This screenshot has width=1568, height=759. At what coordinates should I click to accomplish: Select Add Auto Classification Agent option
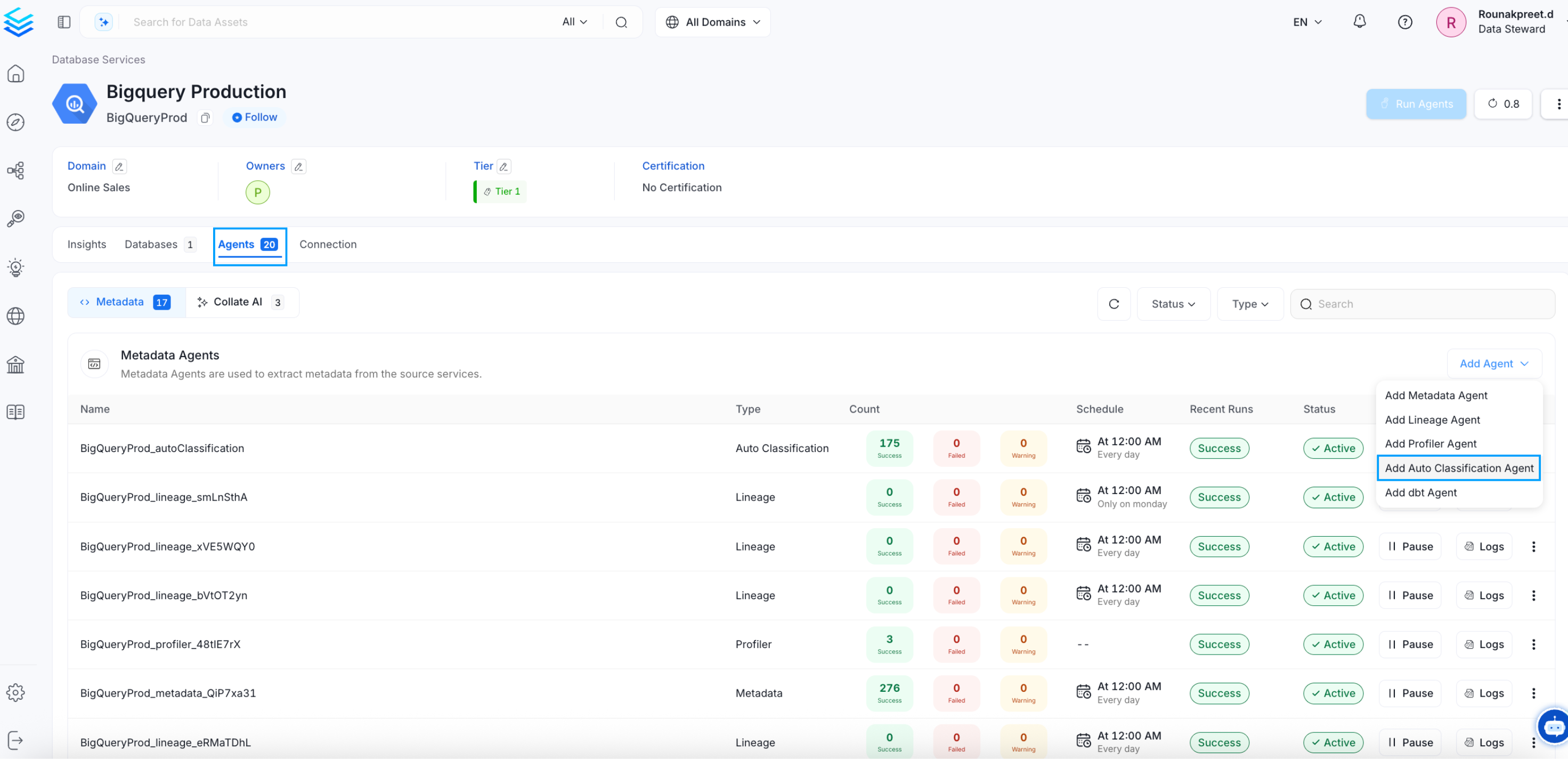[x=1458, y=468]
